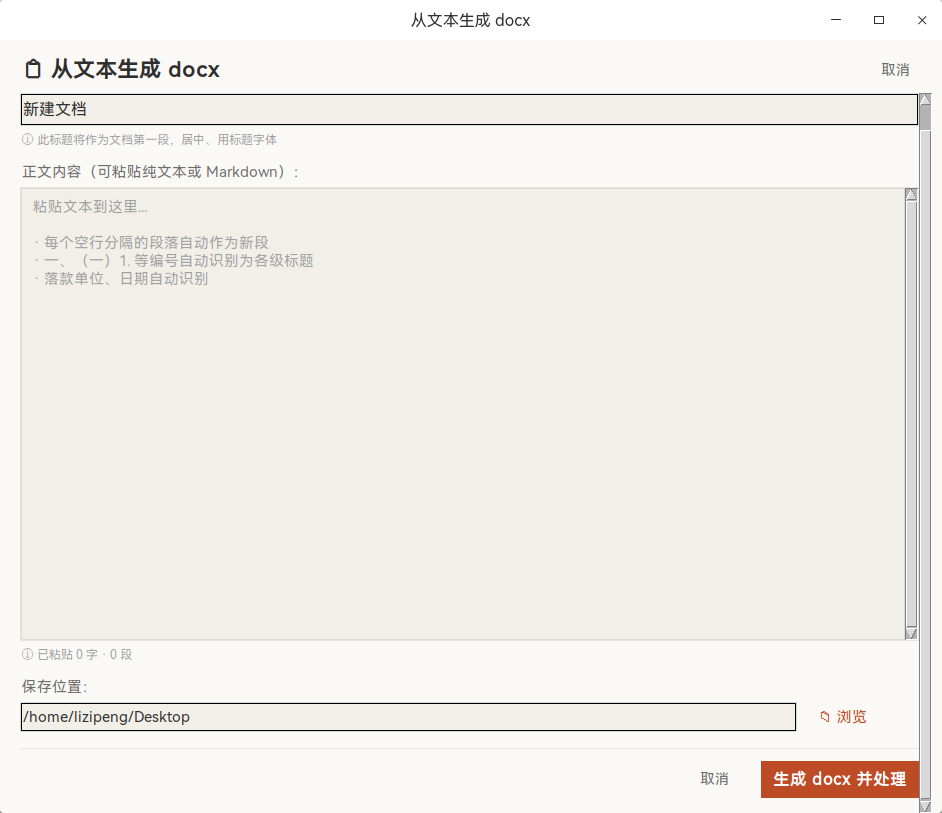Click the 此标题将作为文档第一段 hint text
The width and height of the screenshot is (942, 813).
tap(157, 139)
